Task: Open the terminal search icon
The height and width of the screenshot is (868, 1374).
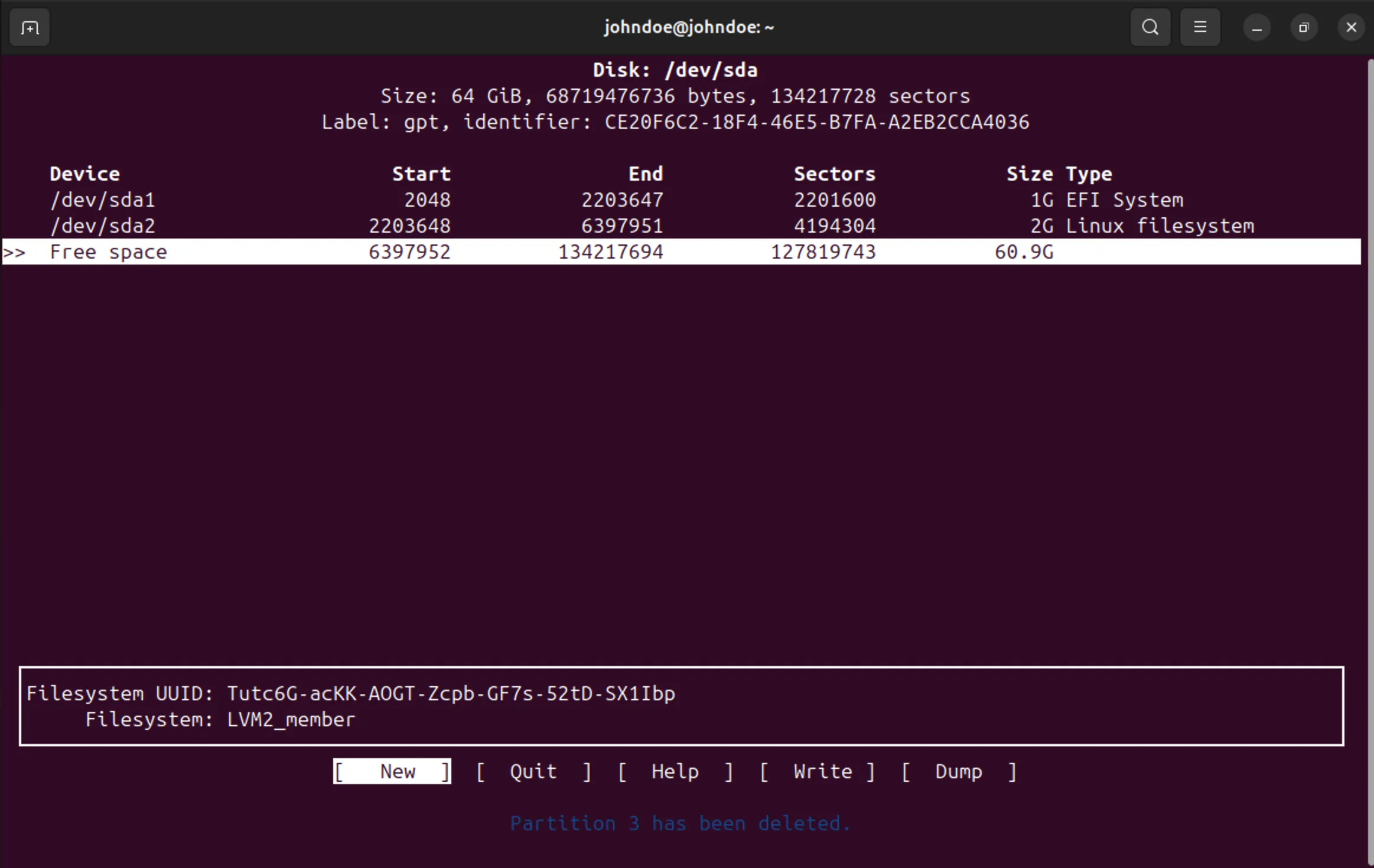Action: click(x=1150, y=27)
